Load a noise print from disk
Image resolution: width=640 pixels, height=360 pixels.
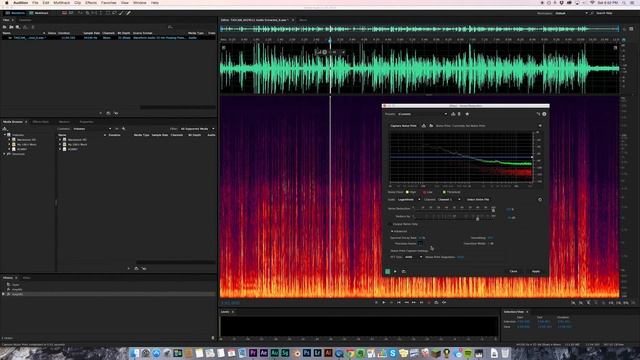click(431, 126)
